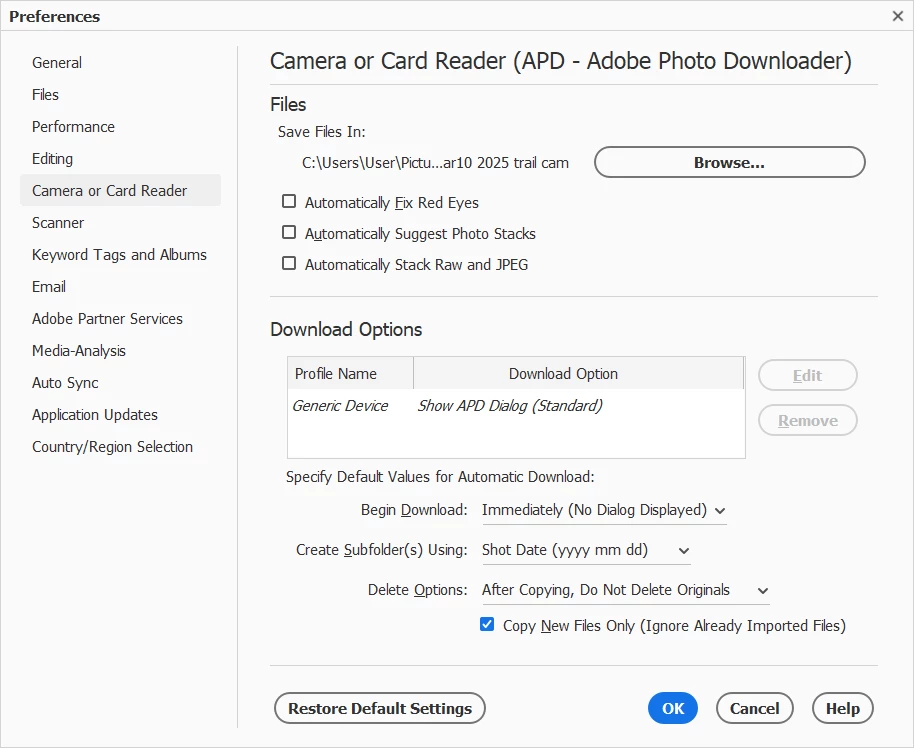Confirm preferences with OK button

point(673,708)
